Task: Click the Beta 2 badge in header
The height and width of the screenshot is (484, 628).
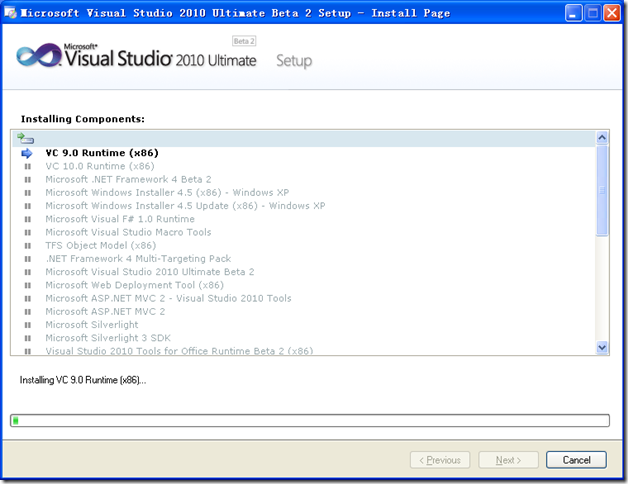Action: pyautogui.click(x=244, y=41)
